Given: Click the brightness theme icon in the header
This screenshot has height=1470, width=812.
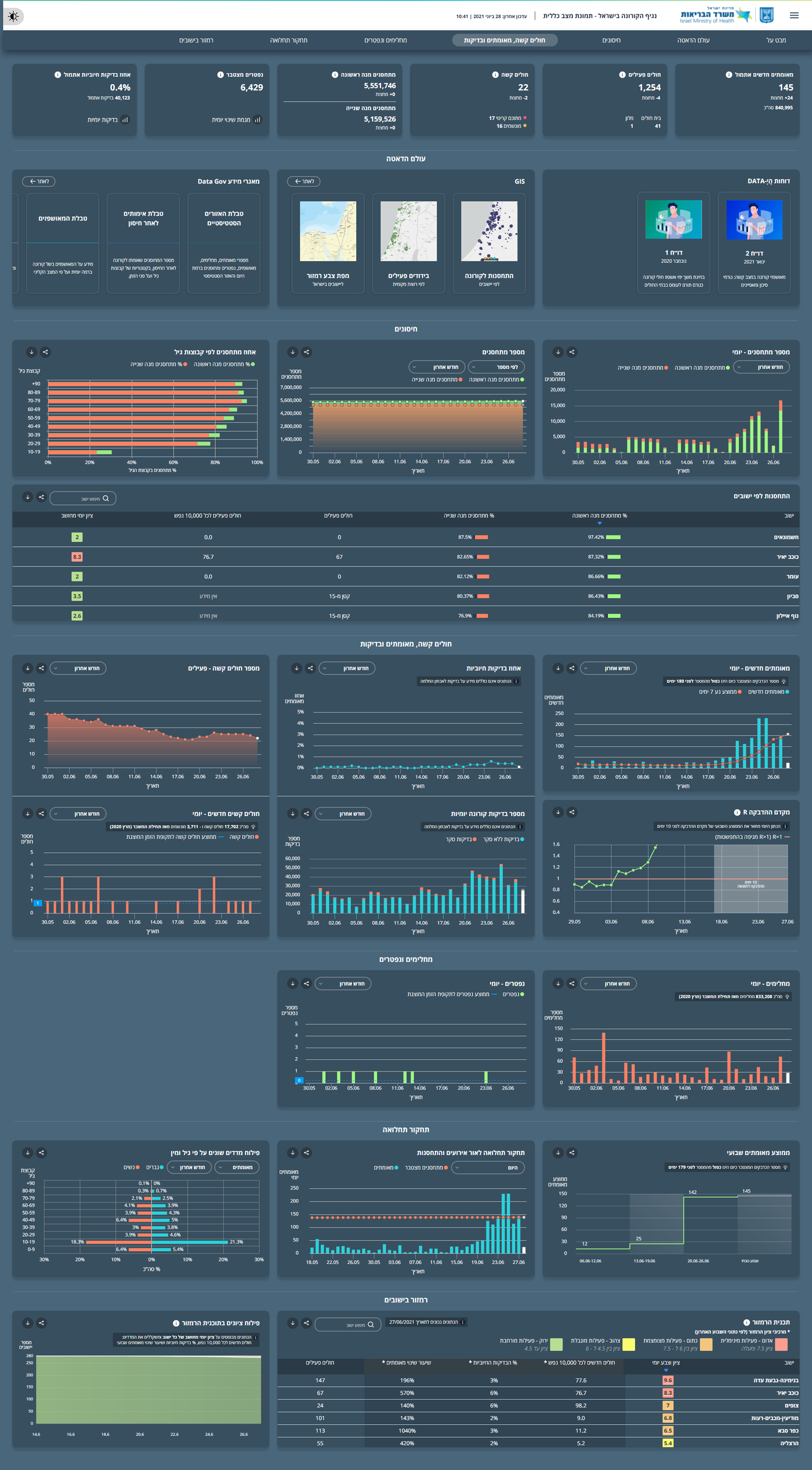Looking at the screenshot, I should click(x=14, y=16).
